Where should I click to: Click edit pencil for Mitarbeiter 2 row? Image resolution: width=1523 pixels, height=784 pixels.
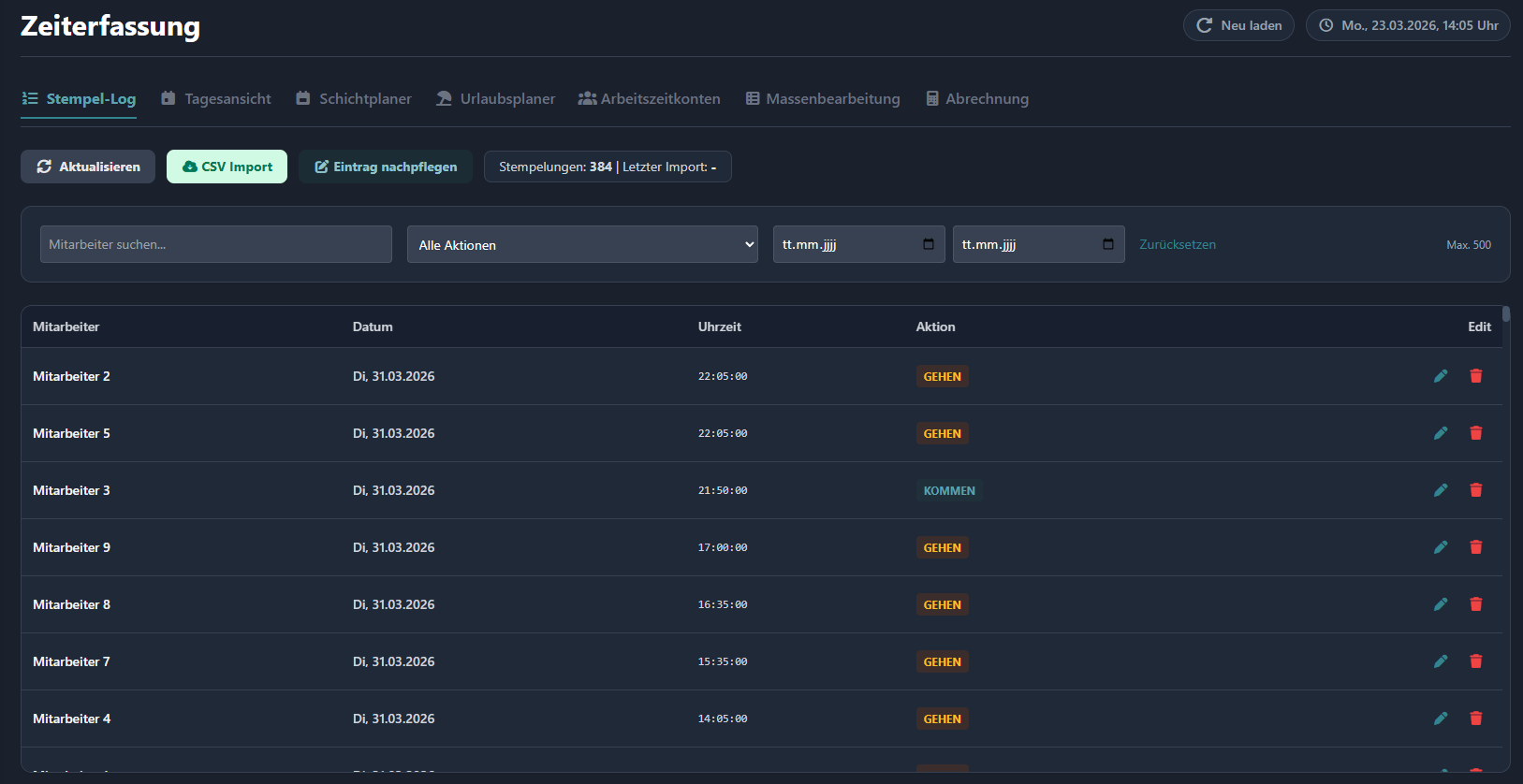tap(1441, 376)
